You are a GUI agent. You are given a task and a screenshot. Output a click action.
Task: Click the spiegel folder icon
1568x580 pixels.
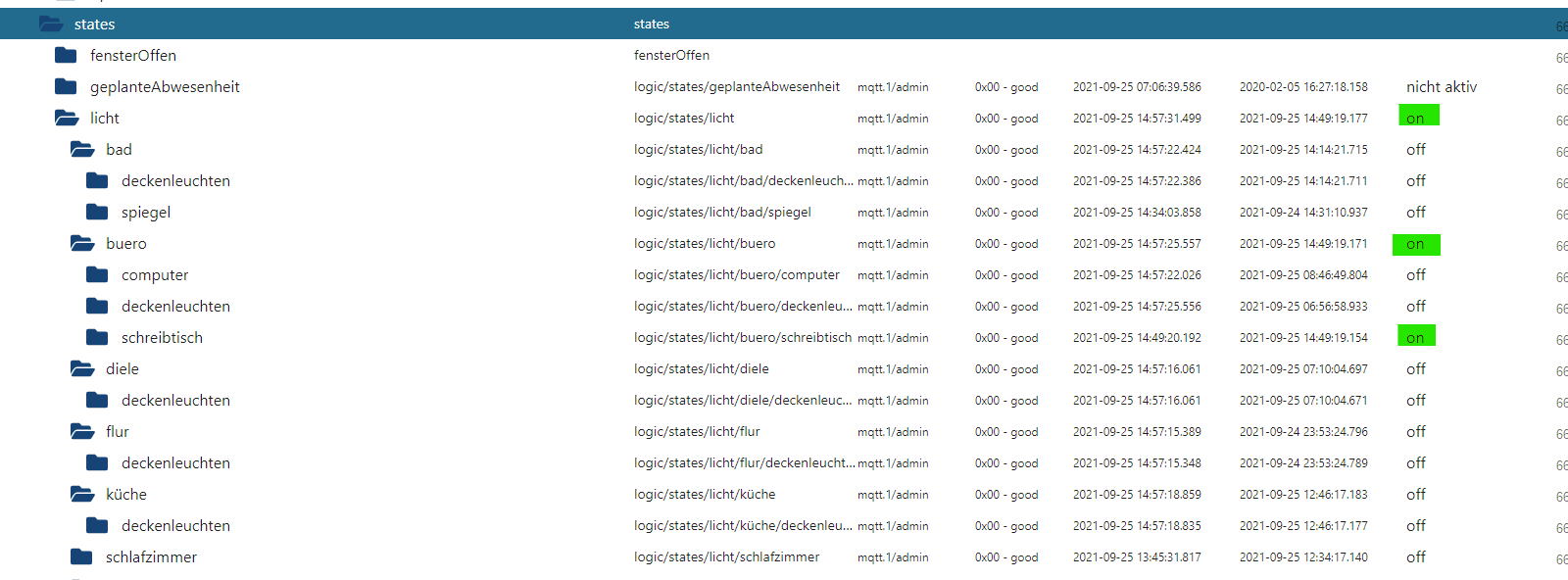coord(97,212)
